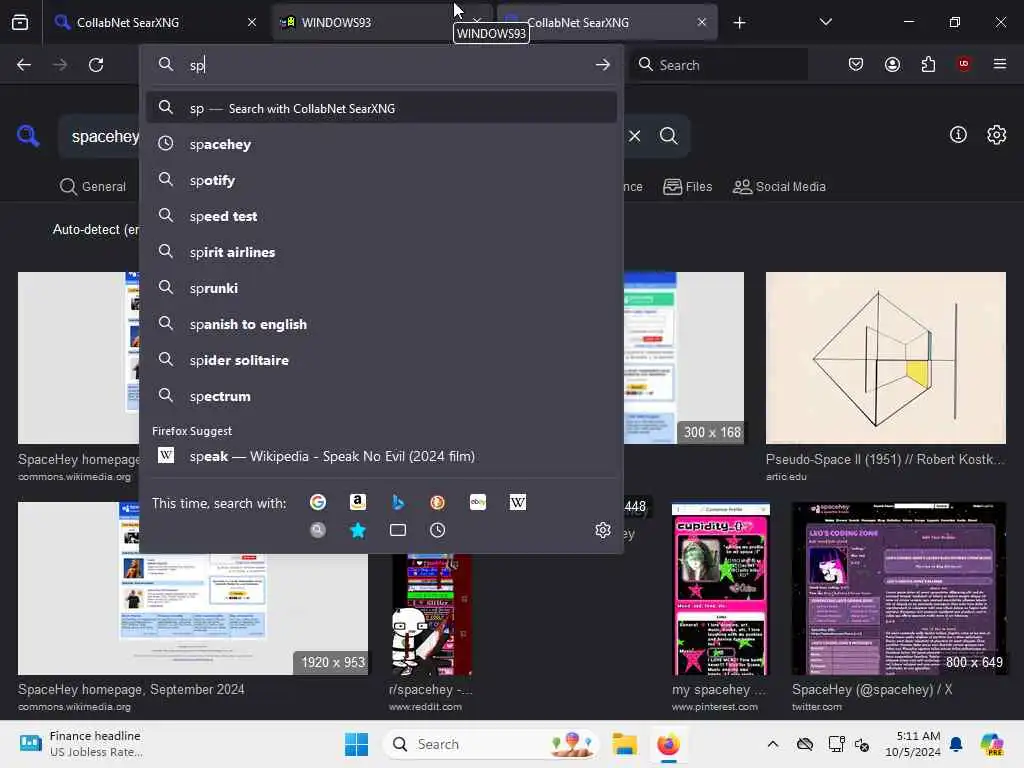This screenshot has height=768, width=1024.
Task: Switch to the first CollabNet SearXNG tab
Action: click(x=154, y=22)
